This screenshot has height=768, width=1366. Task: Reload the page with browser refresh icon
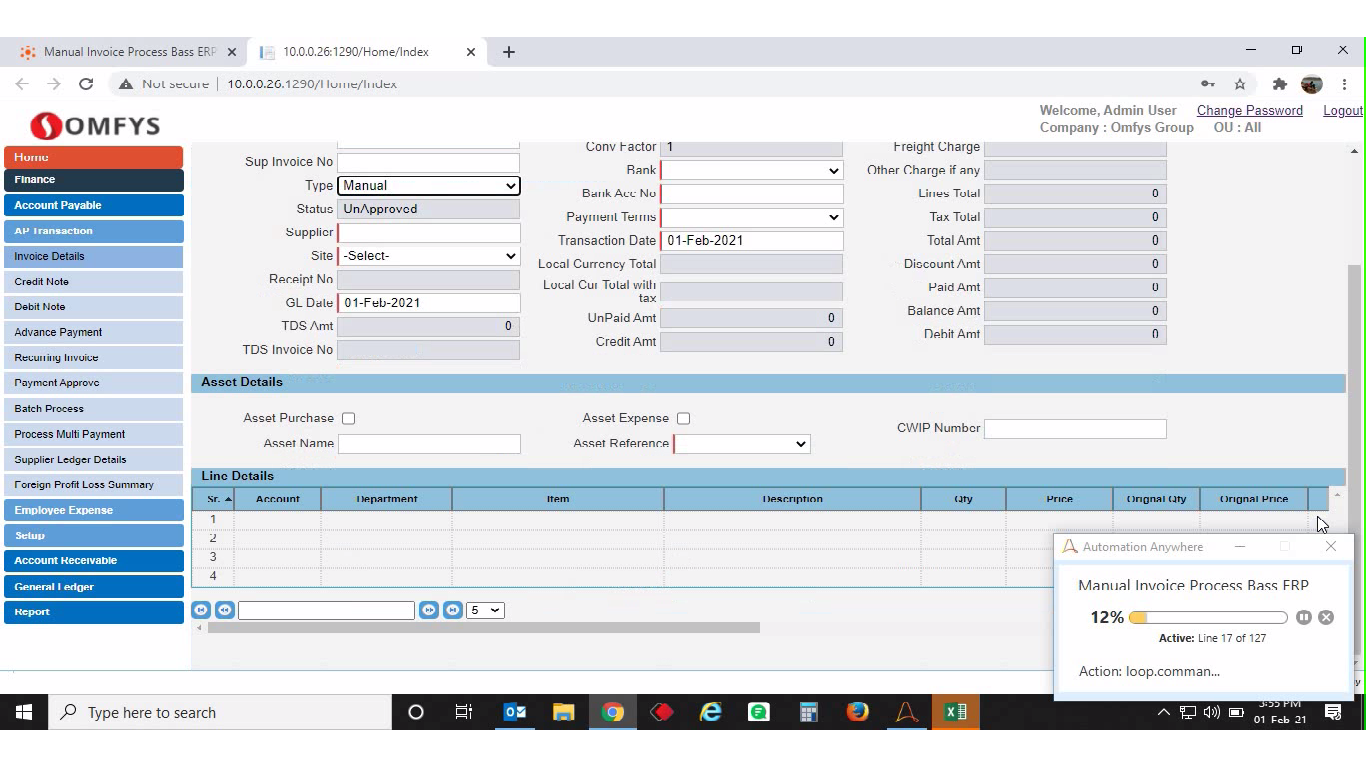[86, 84]
